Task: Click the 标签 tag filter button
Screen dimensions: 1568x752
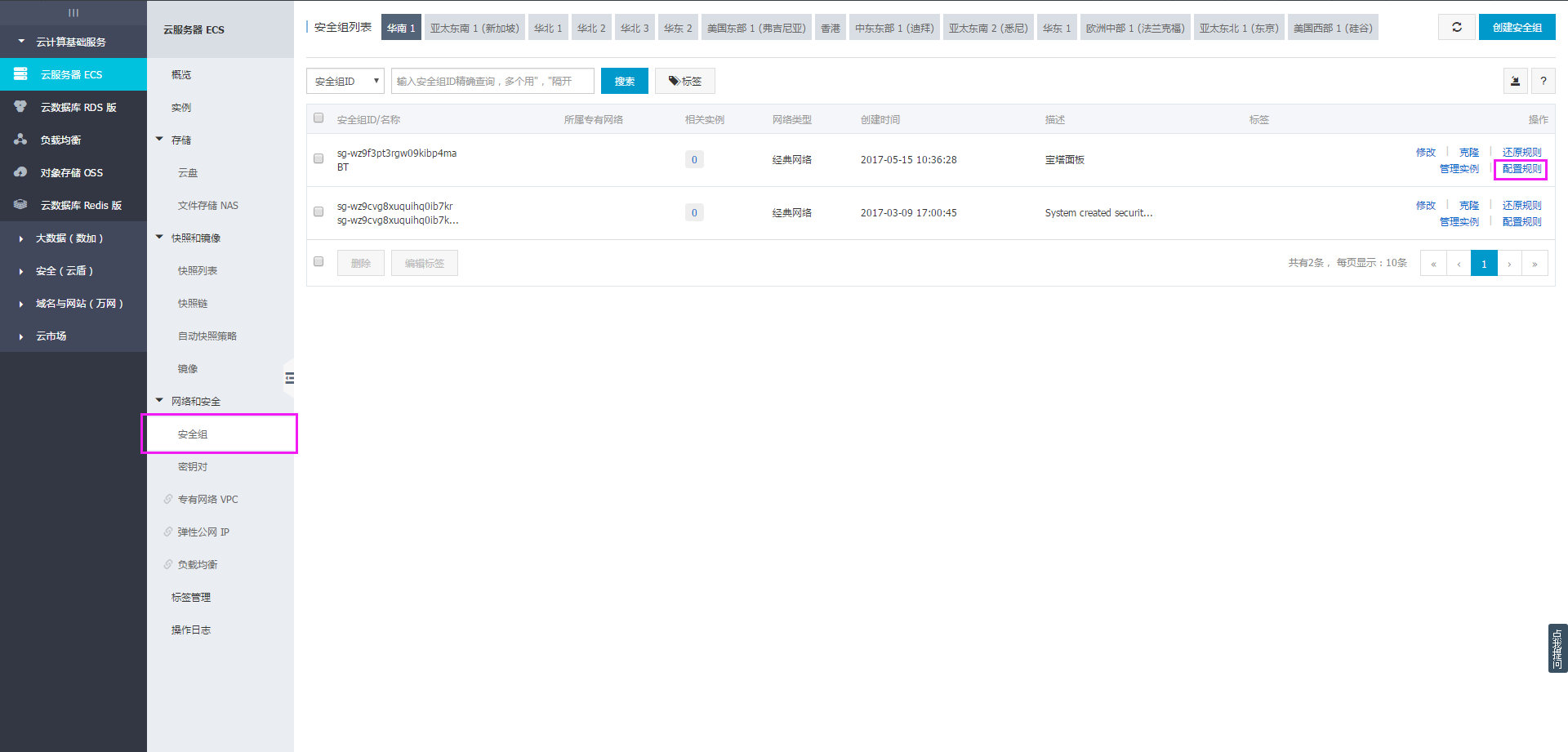Action: click(684, 81)
